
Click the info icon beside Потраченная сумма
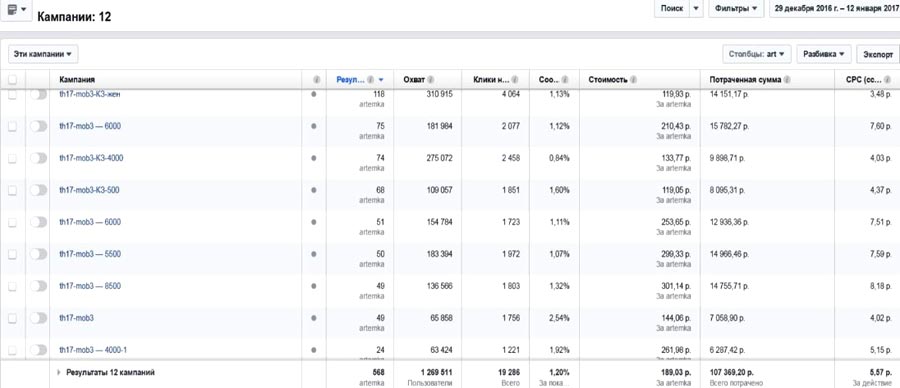(x=788, y=80)
